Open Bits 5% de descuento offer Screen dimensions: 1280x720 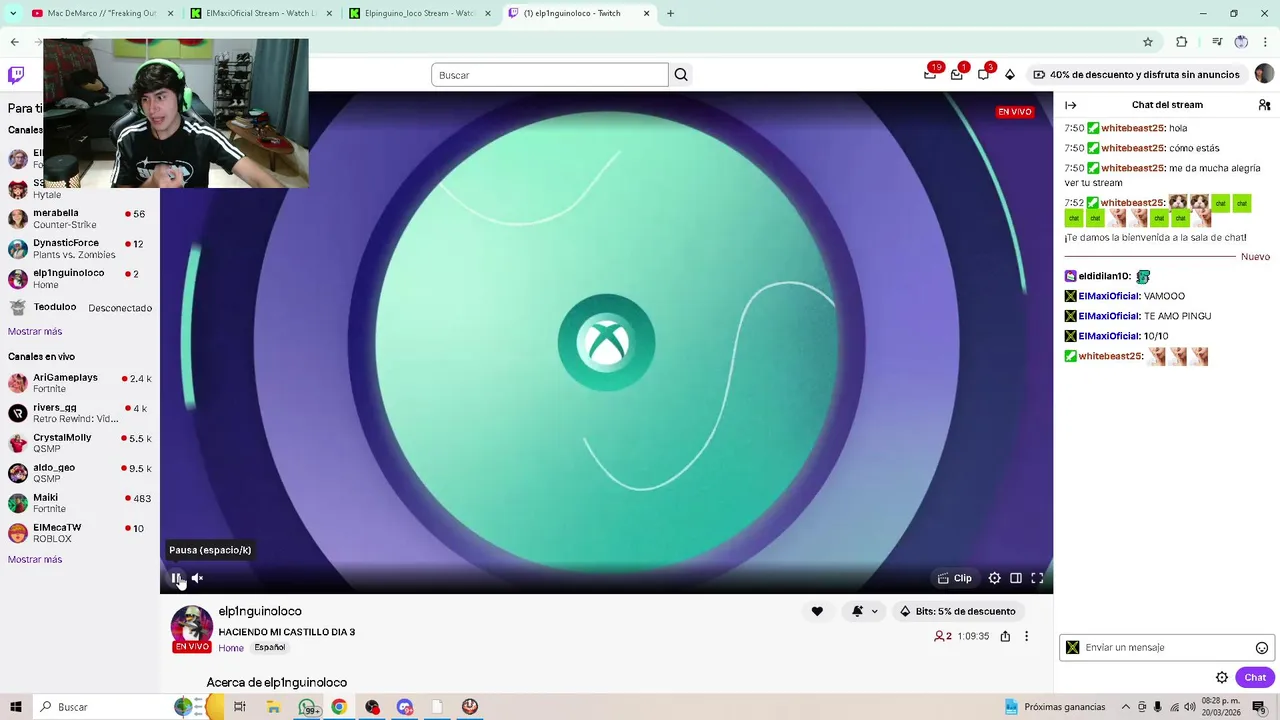[957, 611]
